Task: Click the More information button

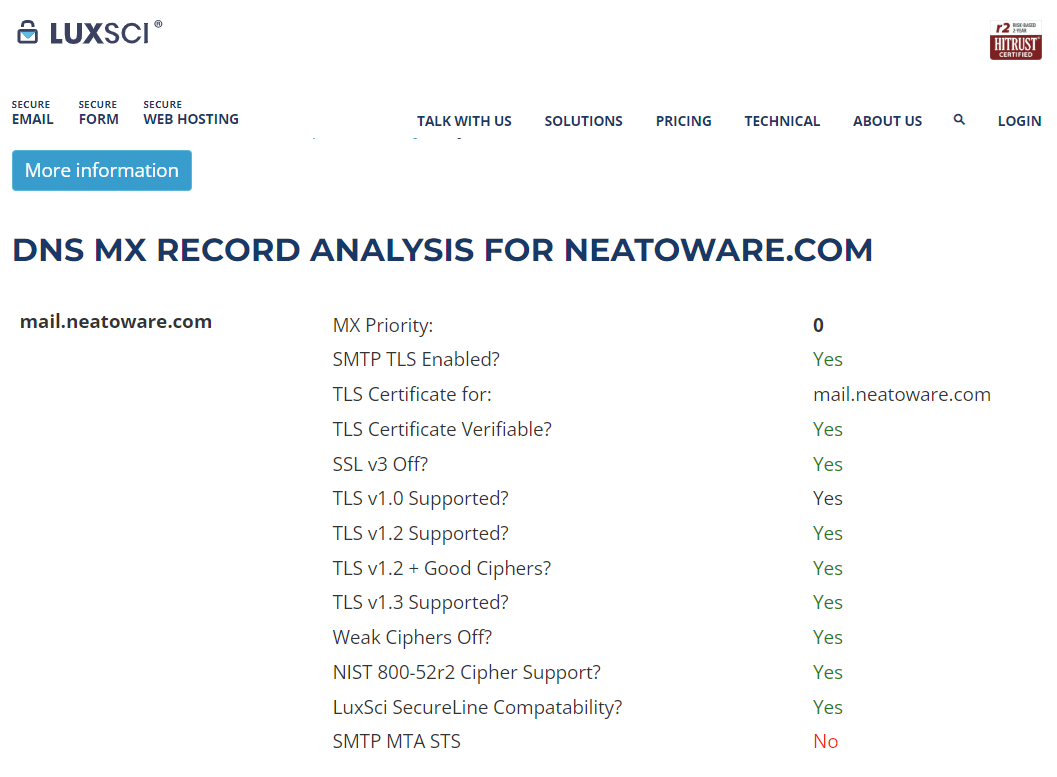Action: tap(102, 170)
